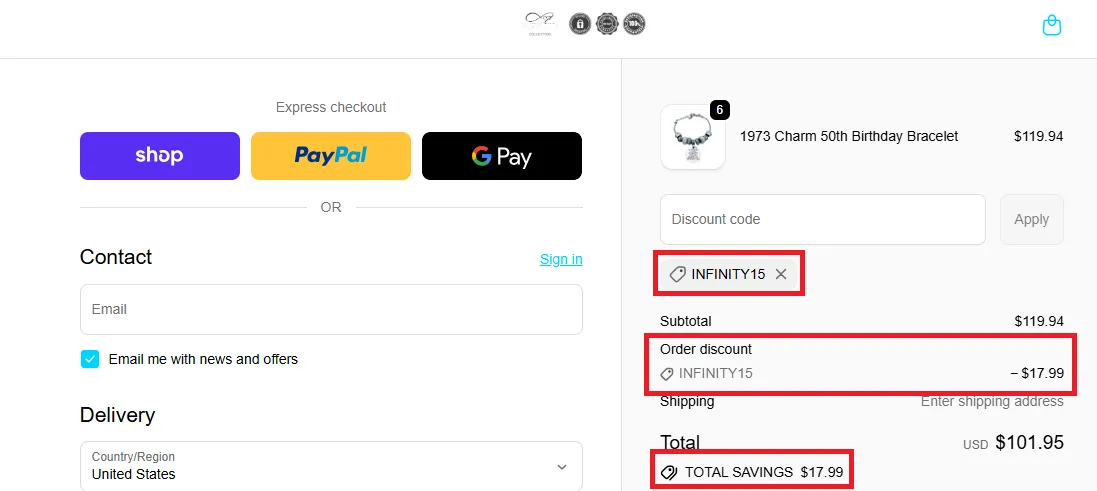Focus the Email contact field
1097x491 pixels.
tap(331, 309)
